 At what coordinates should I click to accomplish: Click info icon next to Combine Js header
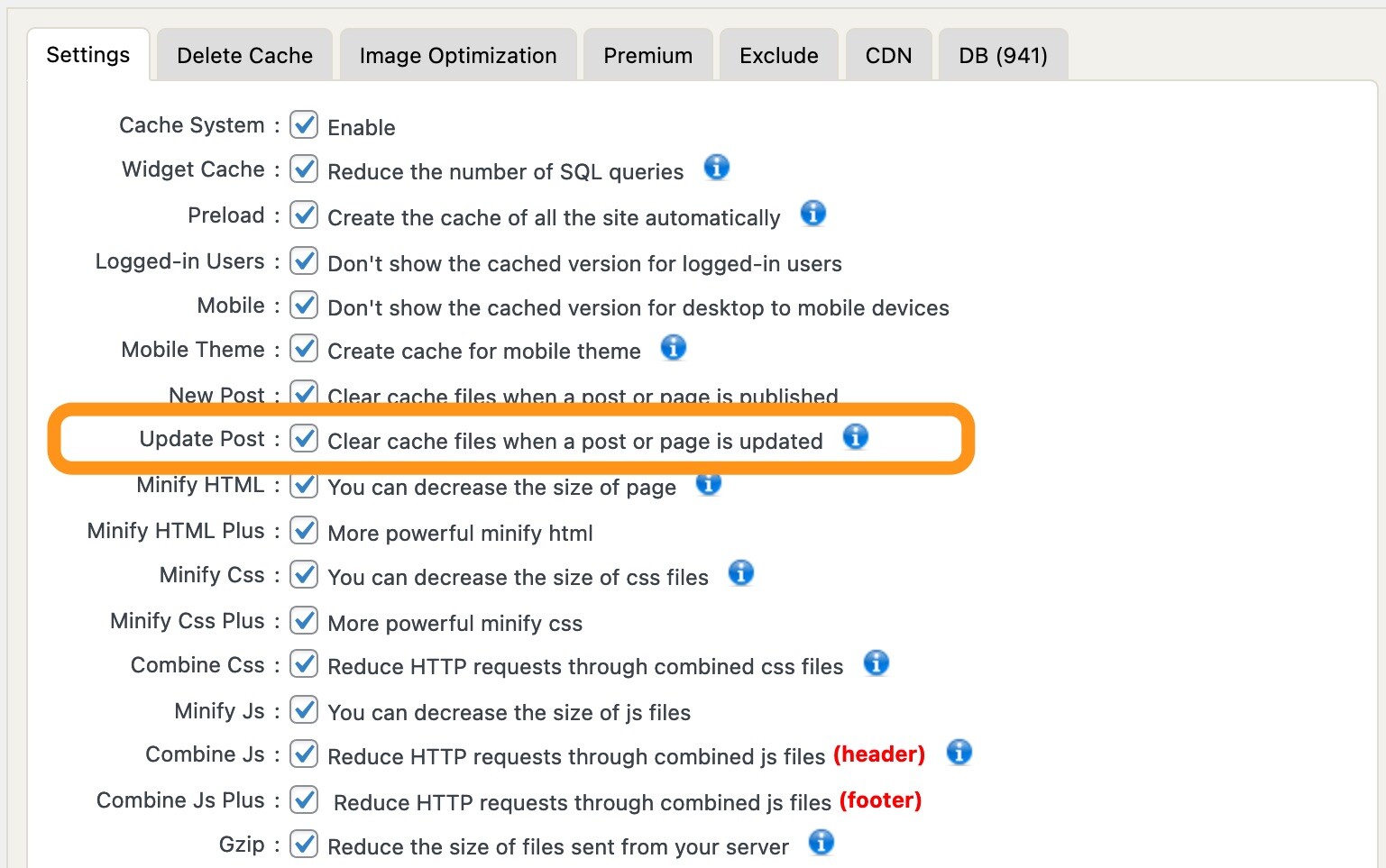coord(959,753)
